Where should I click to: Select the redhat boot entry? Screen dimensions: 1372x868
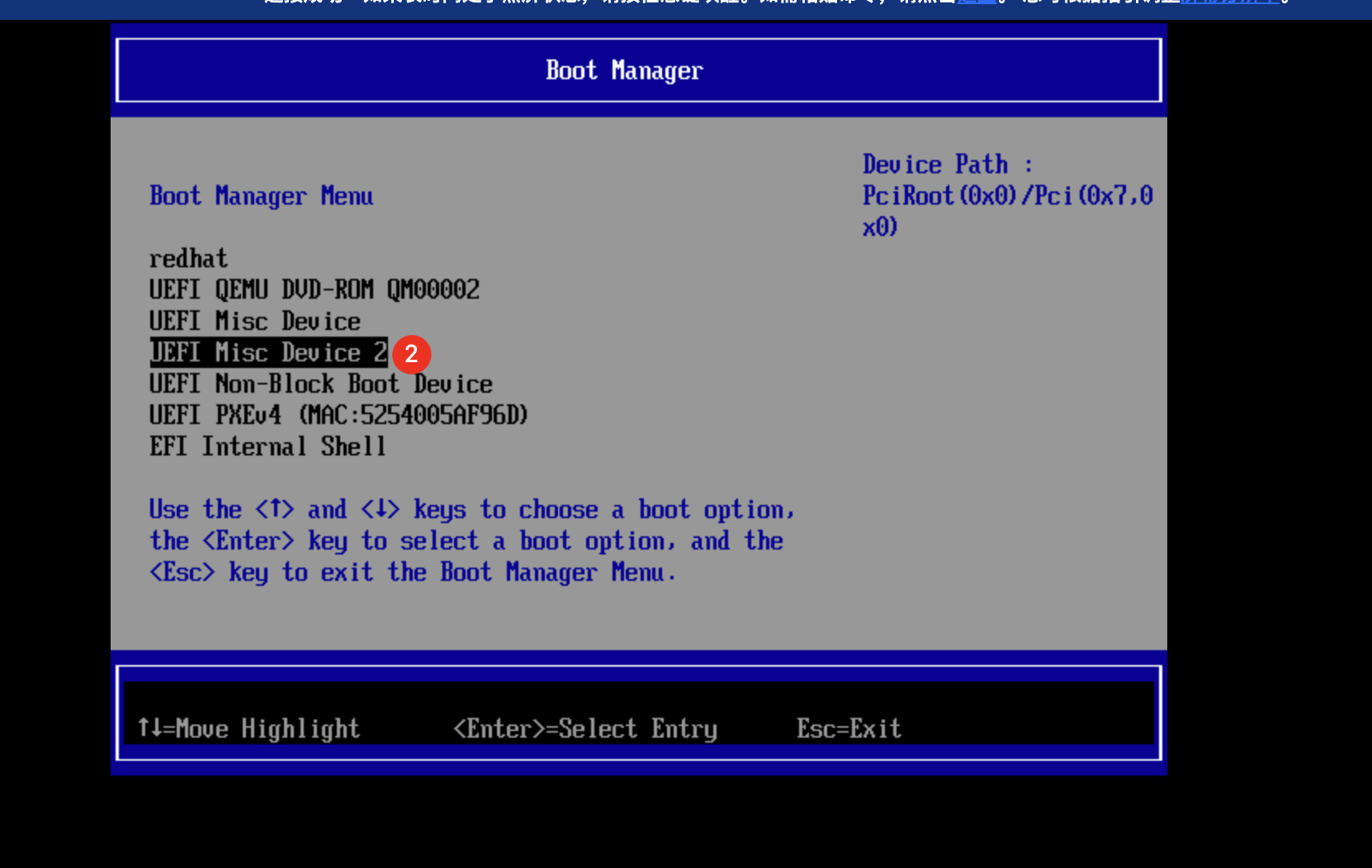pos(188,259)
